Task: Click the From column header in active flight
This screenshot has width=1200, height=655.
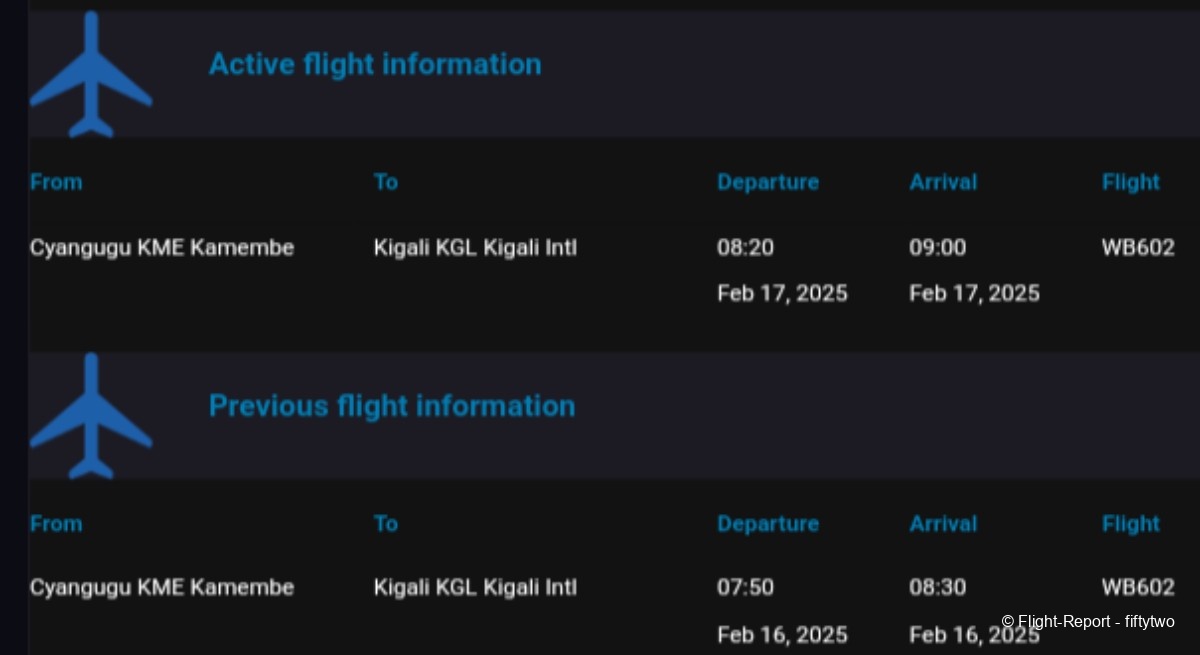Action: pos(56,182)
